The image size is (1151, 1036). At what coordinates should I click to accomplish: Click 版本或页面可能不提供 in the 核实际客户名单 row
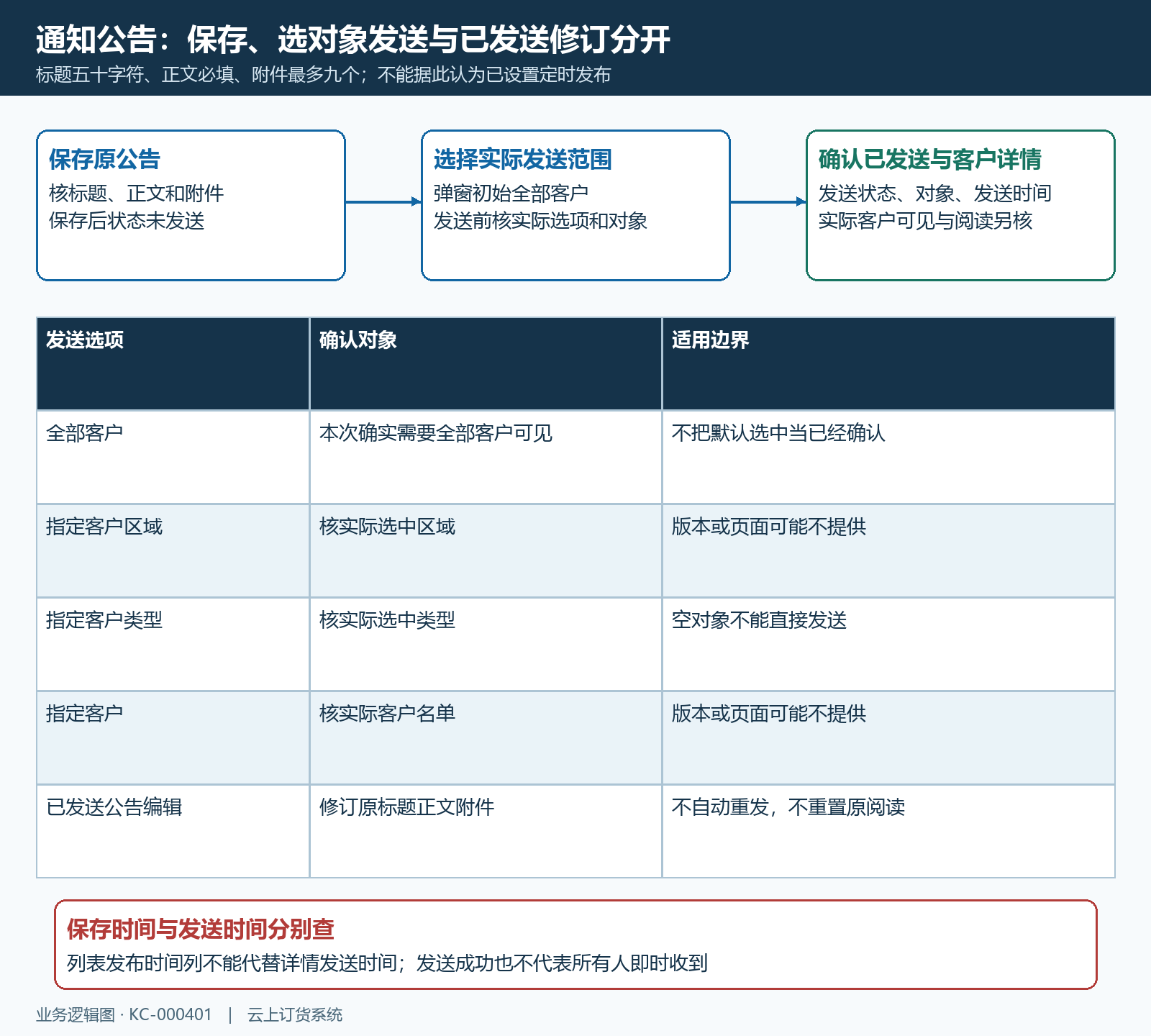click(x=769, y=714)
